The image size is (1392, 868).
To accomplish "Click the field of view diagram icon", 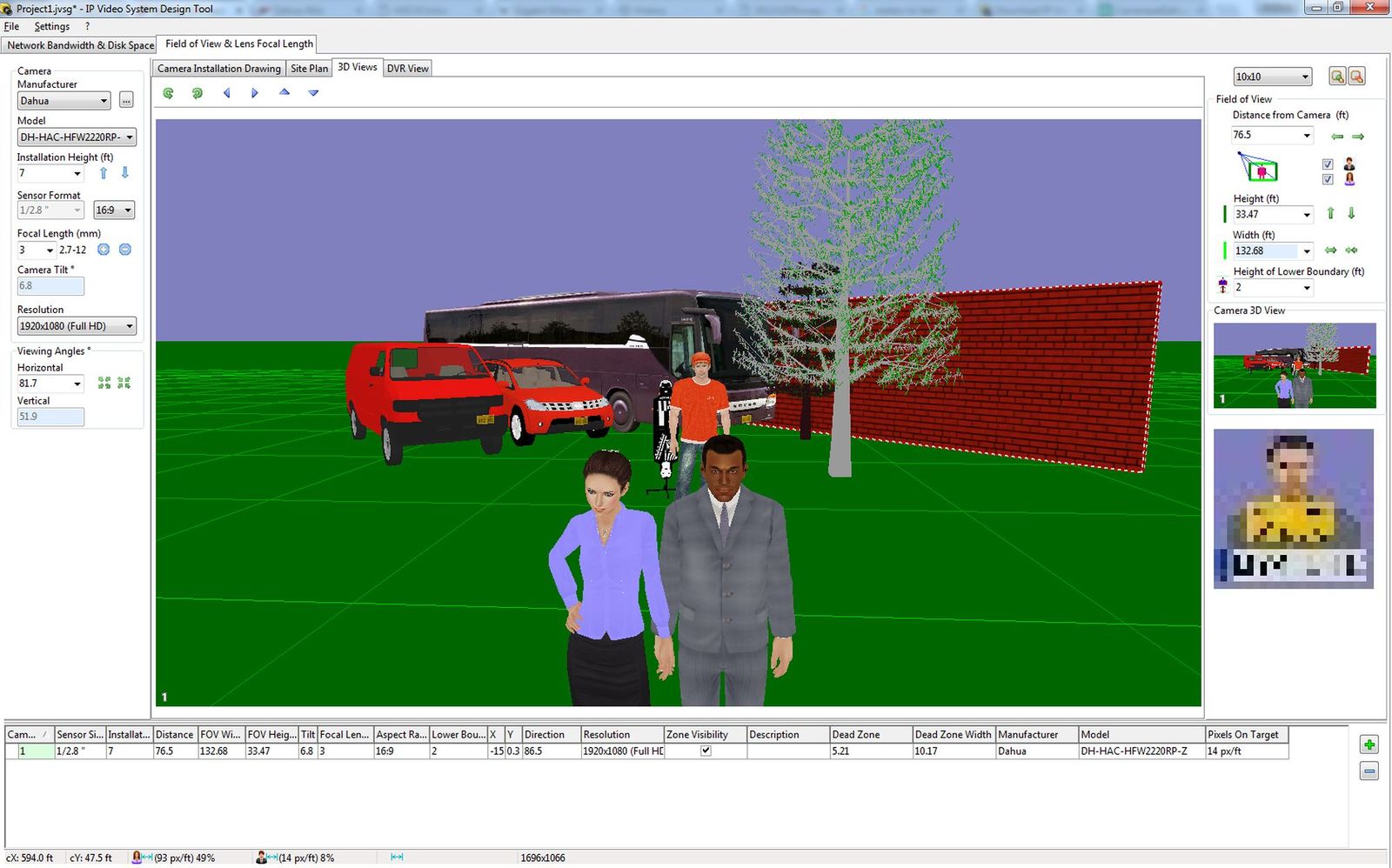I will point(1257,166).
